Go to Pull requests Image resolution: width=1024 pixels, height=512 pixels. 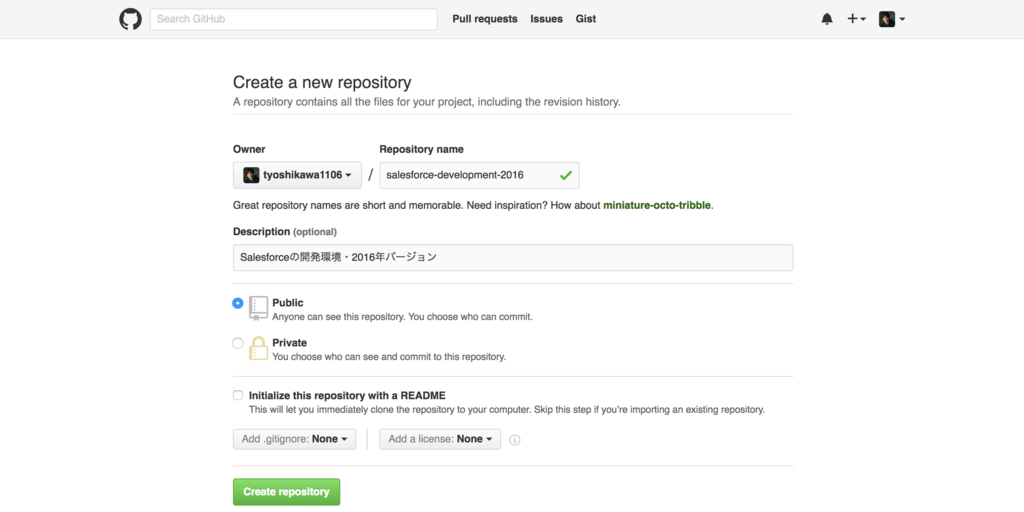coord(485,19)
